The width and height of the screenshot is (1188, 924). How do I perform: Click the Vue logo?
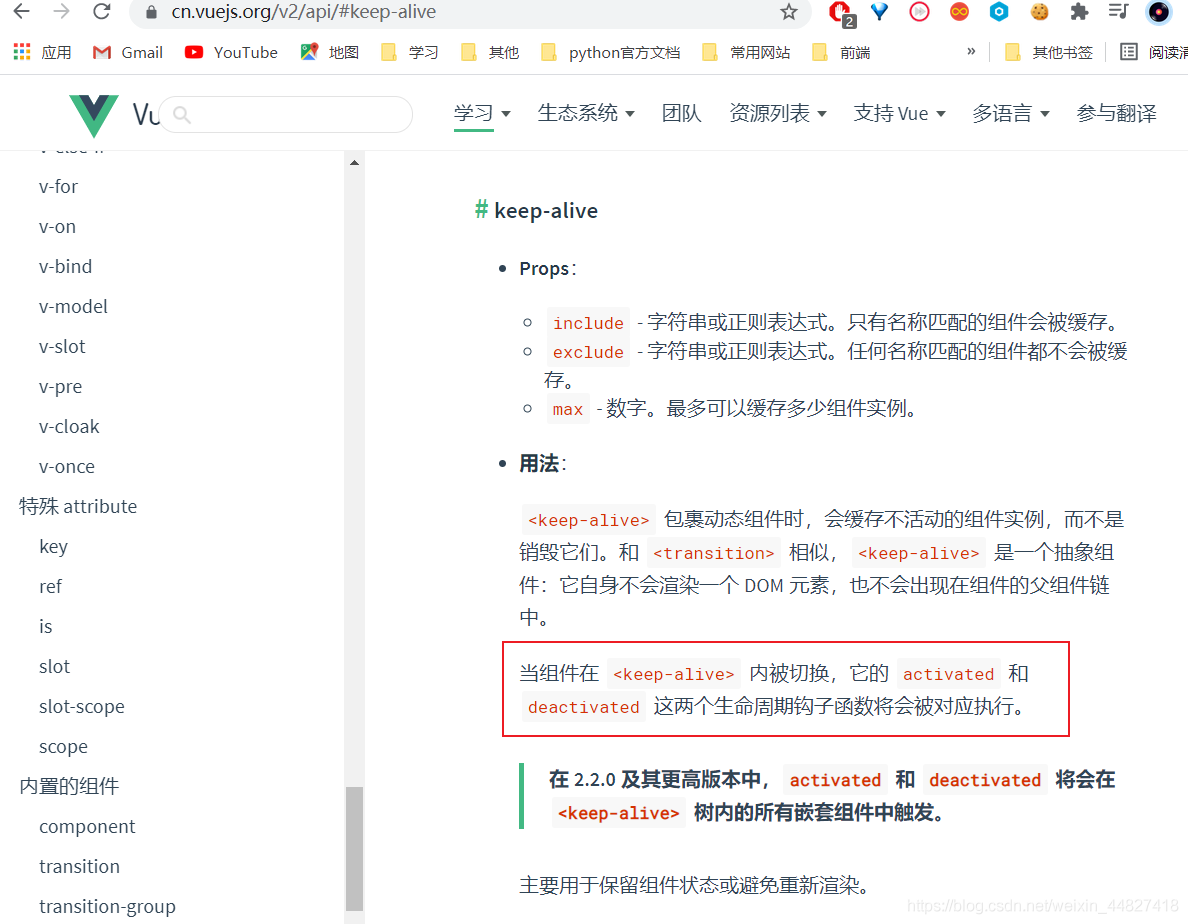tap(94, 115)
